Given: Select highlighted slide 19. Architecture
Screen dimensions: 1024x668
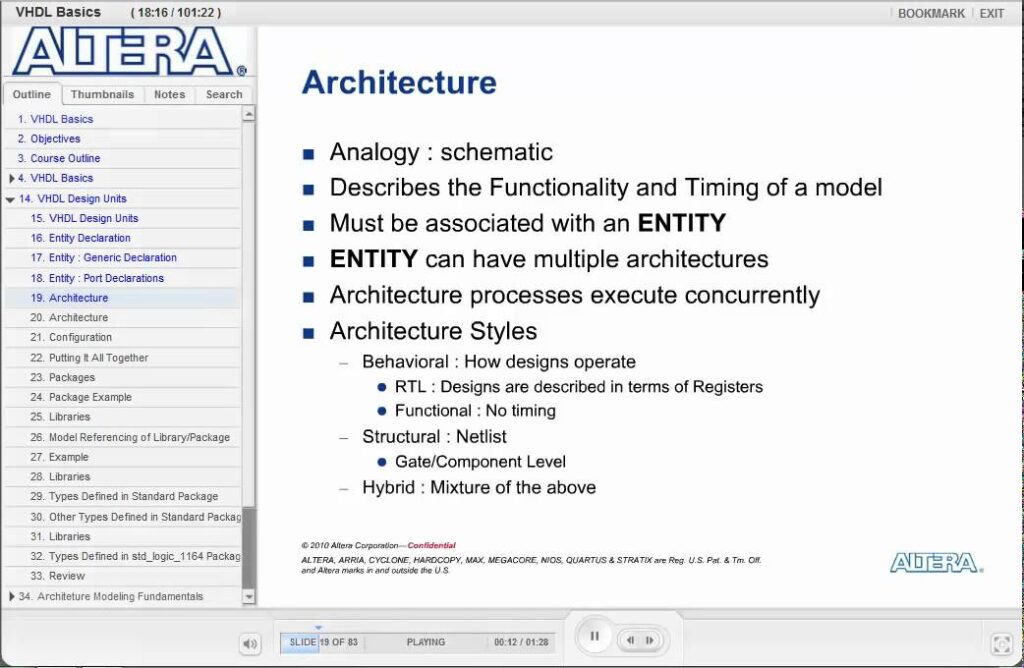Looking at the screenshot, I should [123, 298].
